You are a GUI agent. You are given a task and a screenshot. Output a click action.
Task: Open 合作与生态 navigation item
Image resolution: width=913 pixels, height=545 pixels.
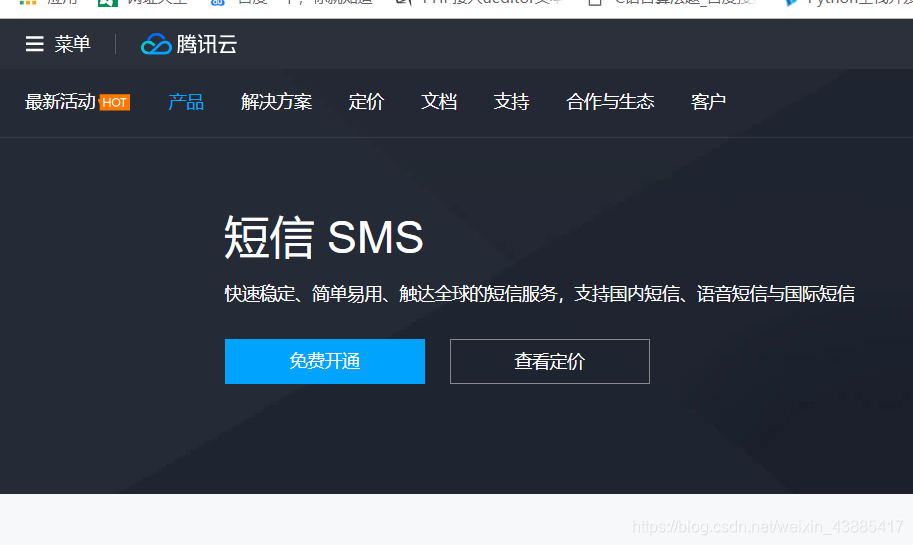coord(610,102)
